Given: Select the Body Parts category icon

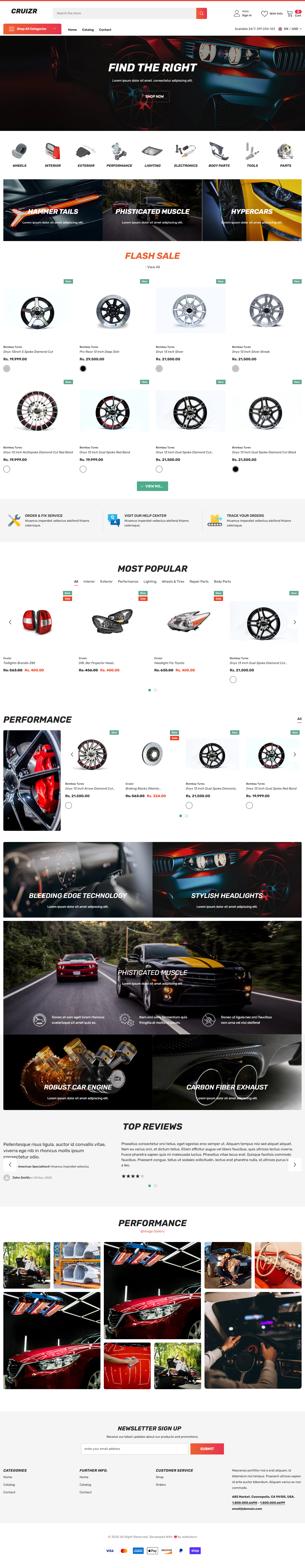Looking at the screenshot, I should [x=219, y=150].
